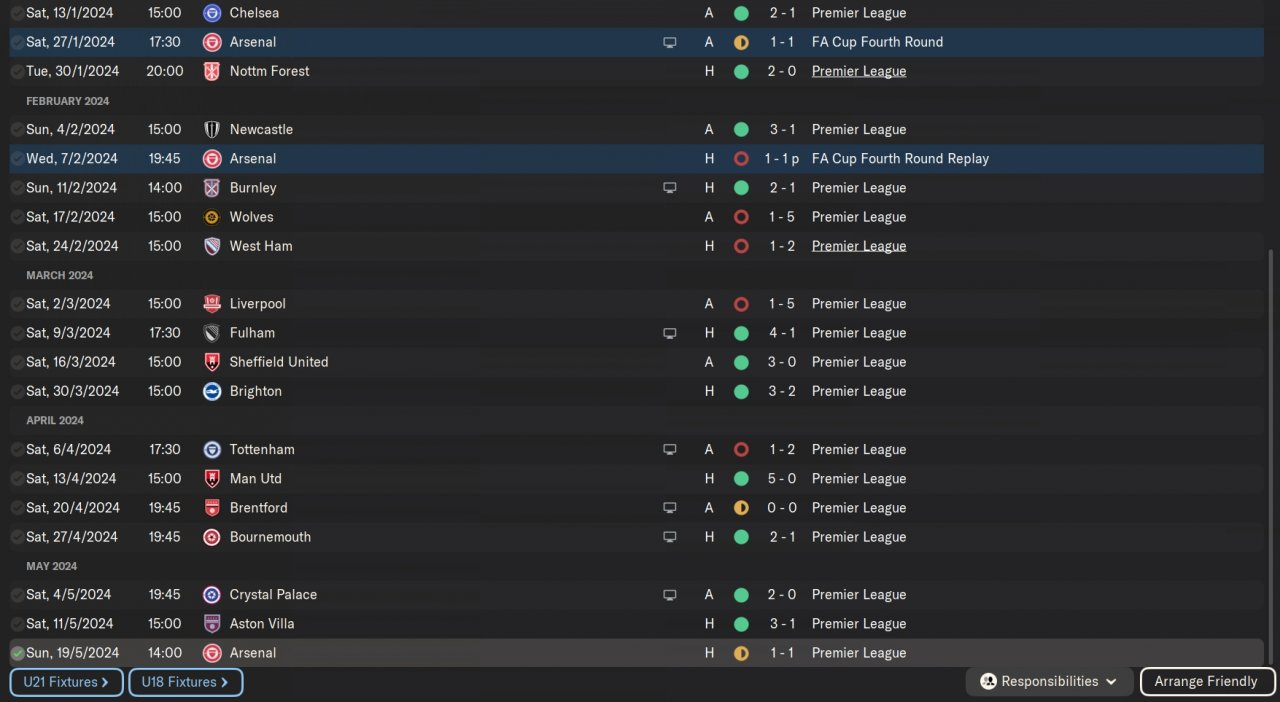Click Chelsea club badge icon
This screenshot has width=1280, height=702.
tap(211, 13)
